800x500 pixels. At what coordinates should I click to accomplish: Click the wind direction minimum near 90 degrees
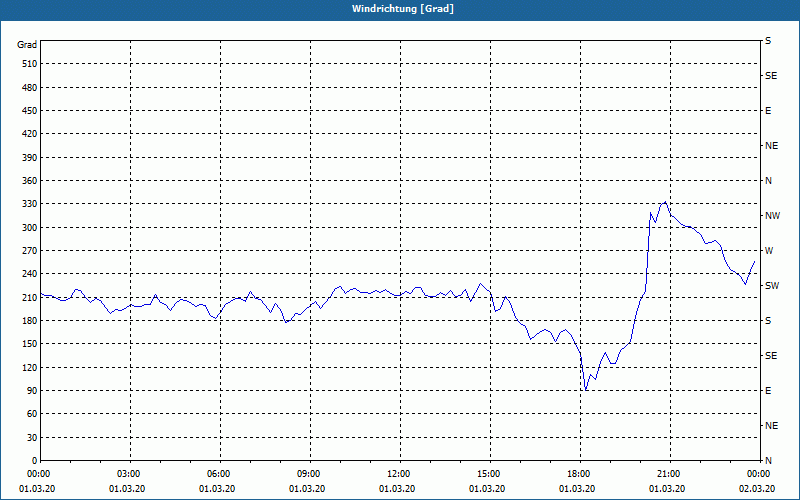pyautogui.click(x=586, y=390)
